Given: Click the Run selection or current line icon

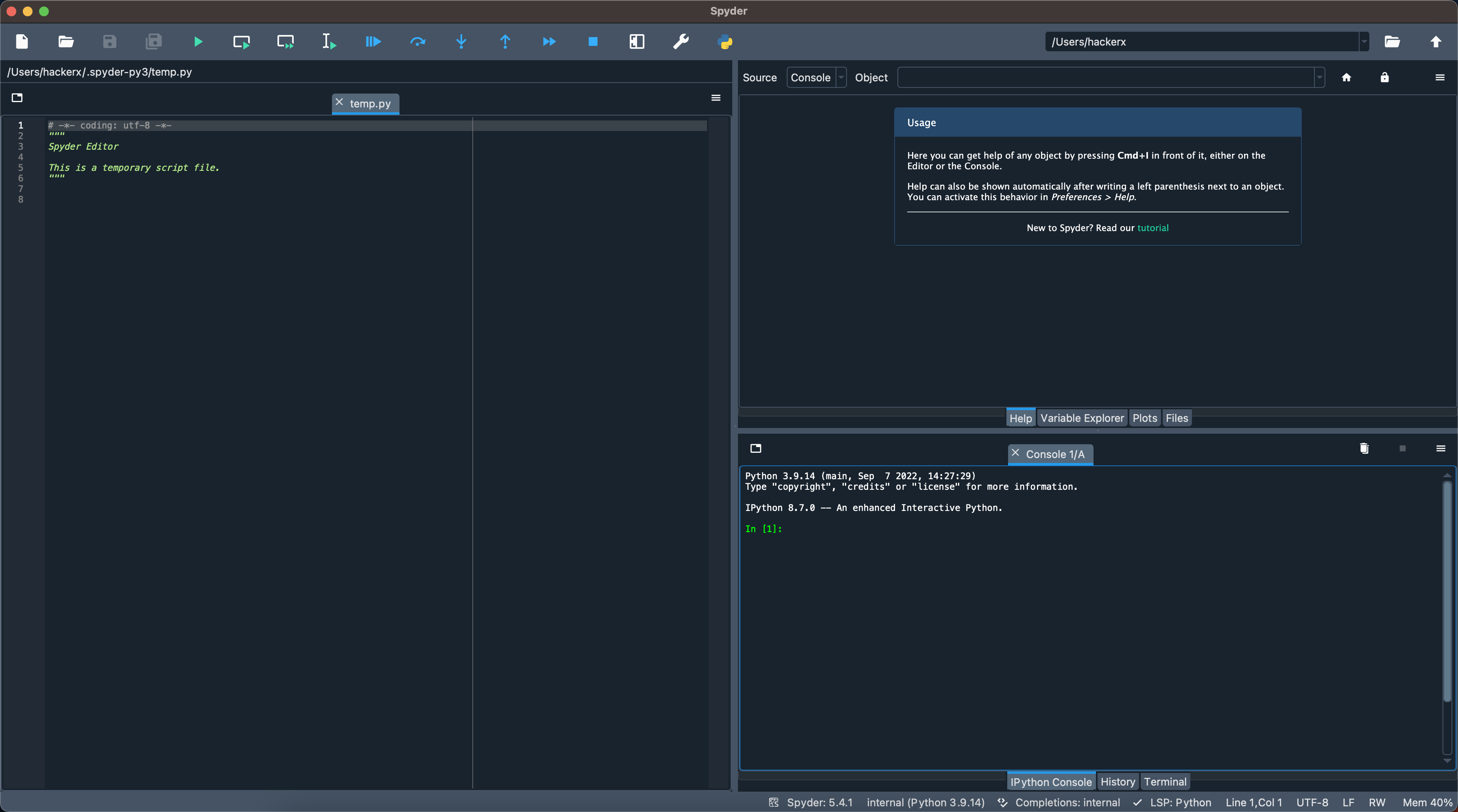Looking at the screenshot, I should click(329, 41).
